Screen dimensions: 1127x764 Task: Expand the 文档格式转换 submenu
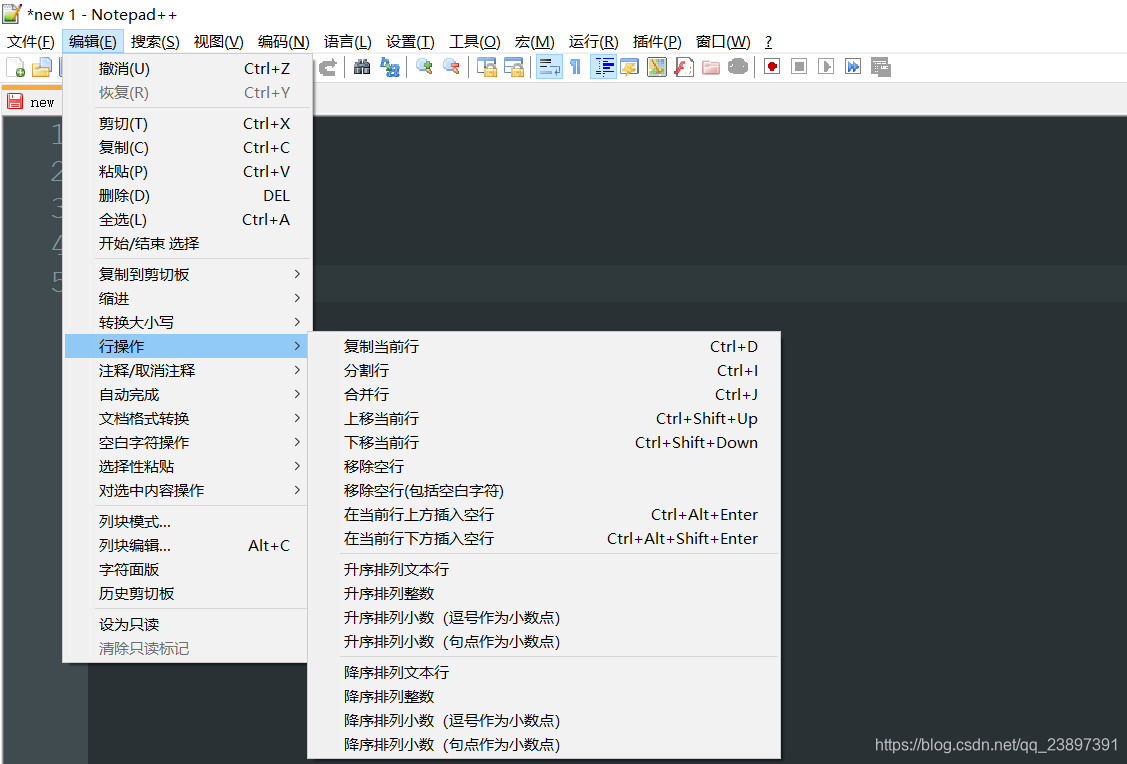(187, 418)
